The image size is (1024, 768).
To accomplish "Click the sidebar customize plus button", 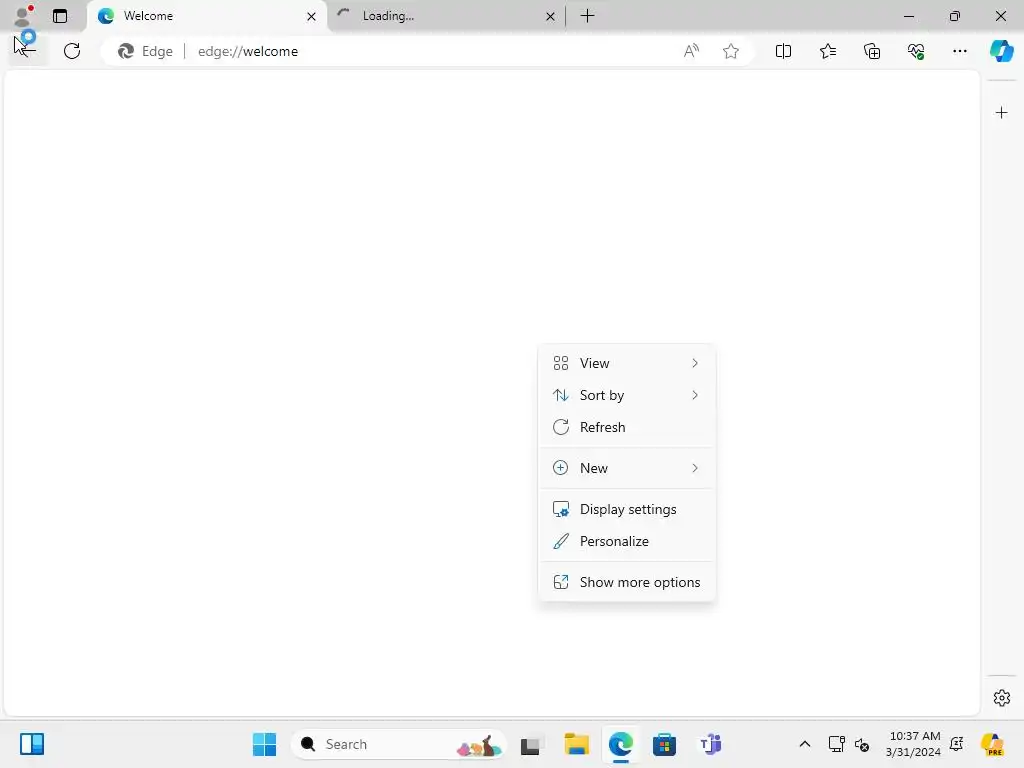I will click(1001, 113).
